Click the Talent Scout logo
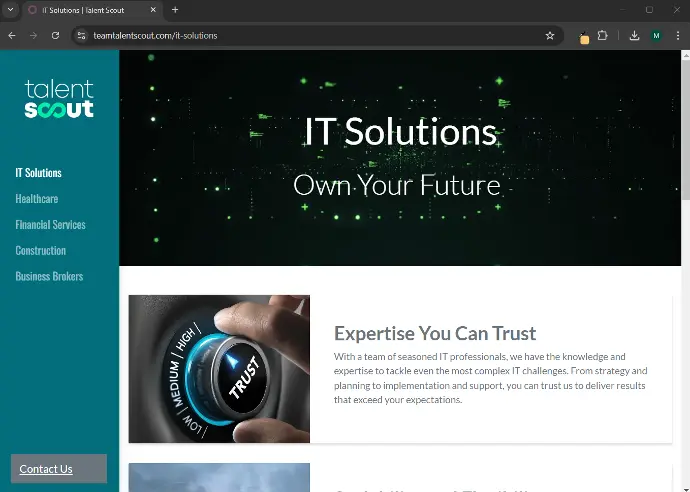Viewport: 690px width, 492px height. pyautogui.click(x=59, y=99)
